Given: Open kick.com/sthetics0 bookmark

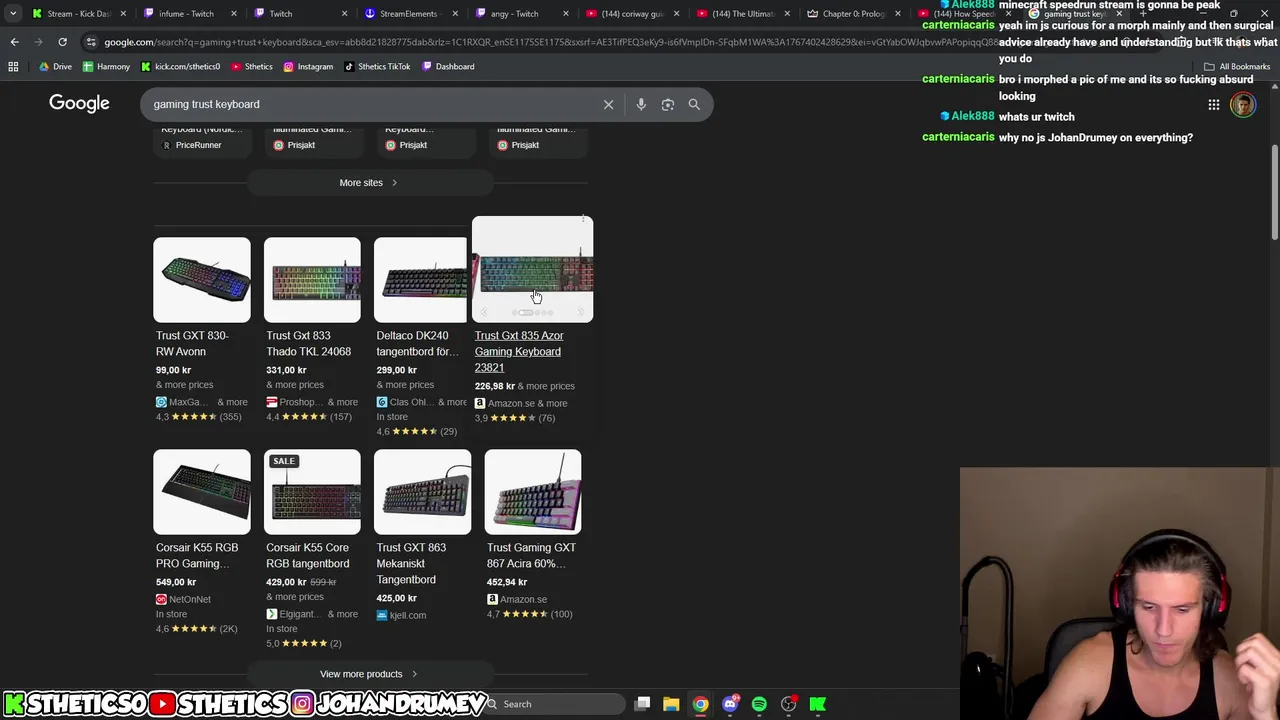Looking at the screenshot, I should (180, 66).
